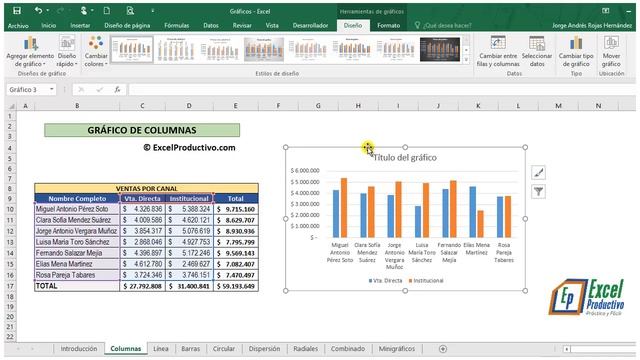Viewport: 640px width, 360px height.
Task: Open the Línea sheet tab
Action: click(x=161, y=349)
